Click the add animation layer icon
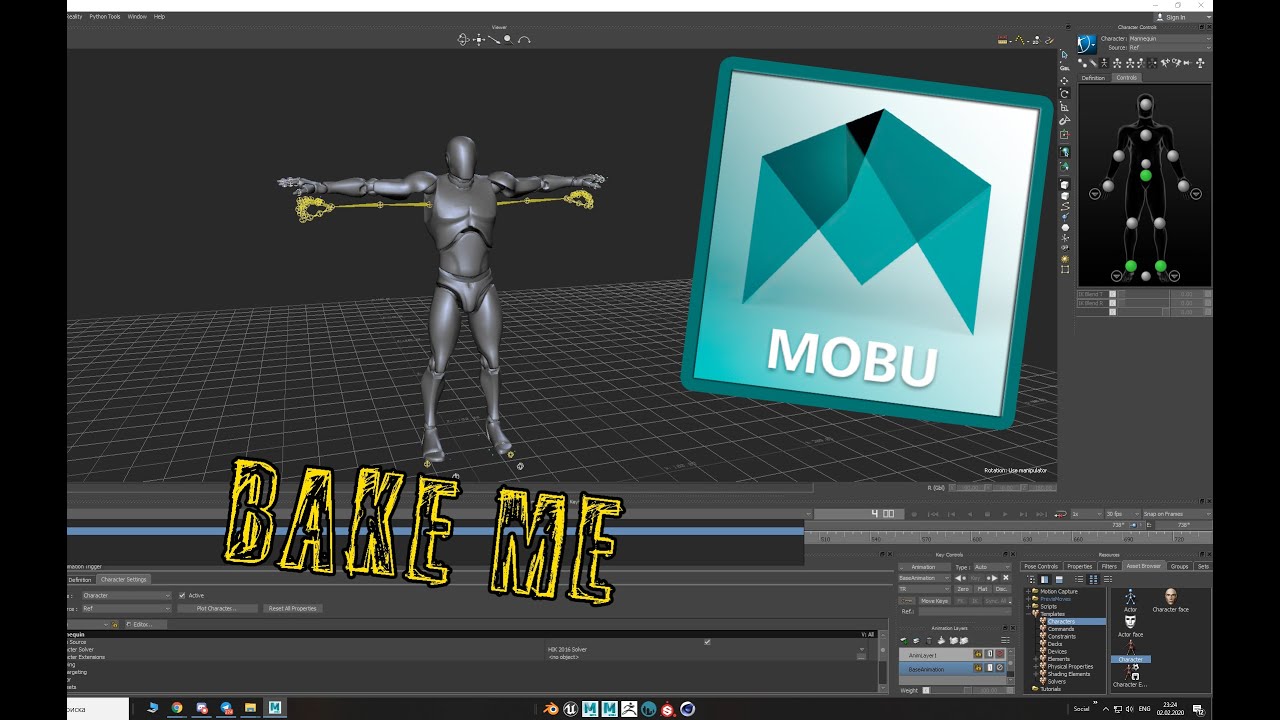This screenshot has width=1280, height=720. coord(904,641)
